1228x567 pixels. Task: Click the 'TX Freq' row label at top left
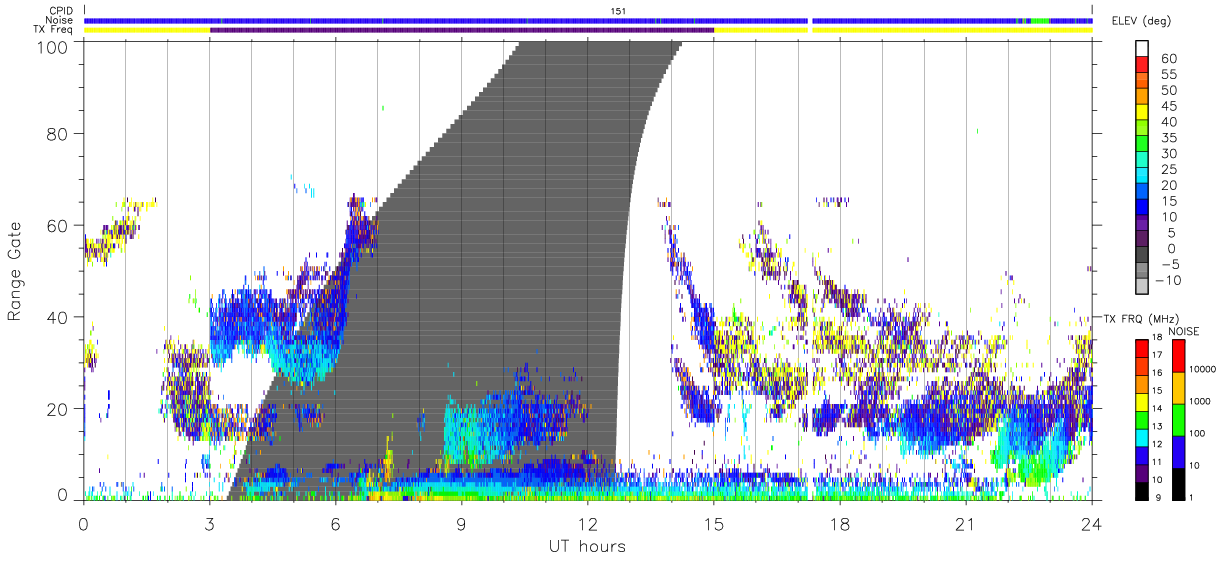pyautogui.click(x=54, y=30)
